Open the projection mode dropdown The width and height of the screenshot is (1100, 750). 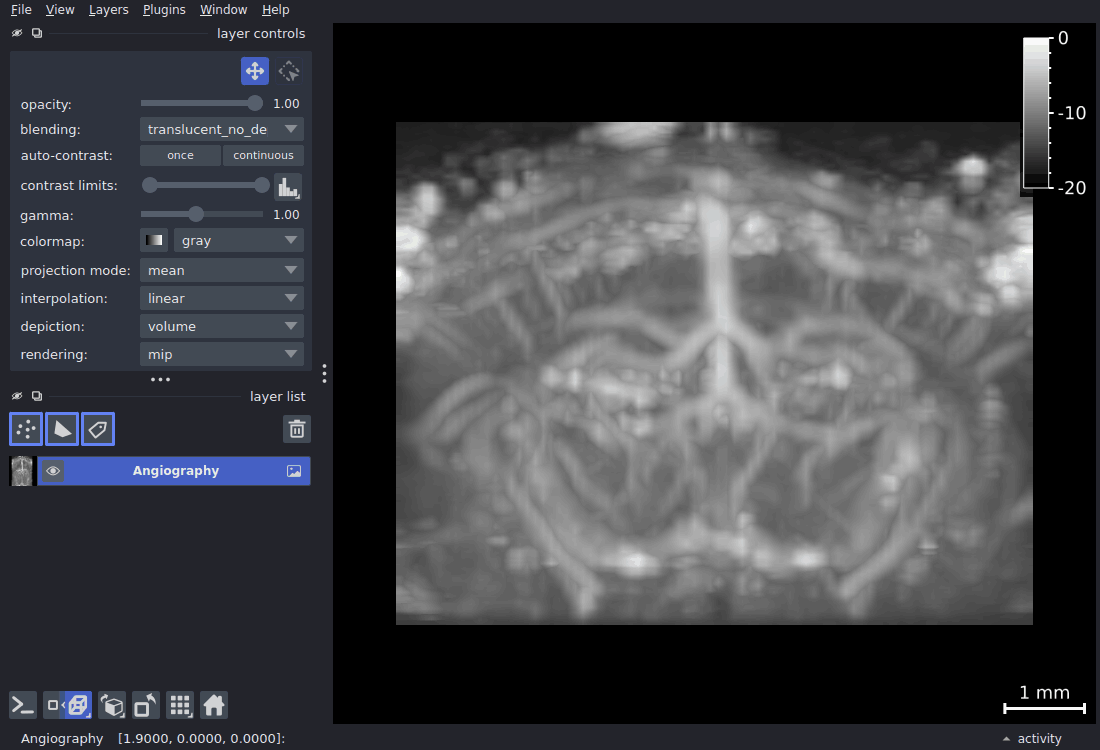[222, 270]
